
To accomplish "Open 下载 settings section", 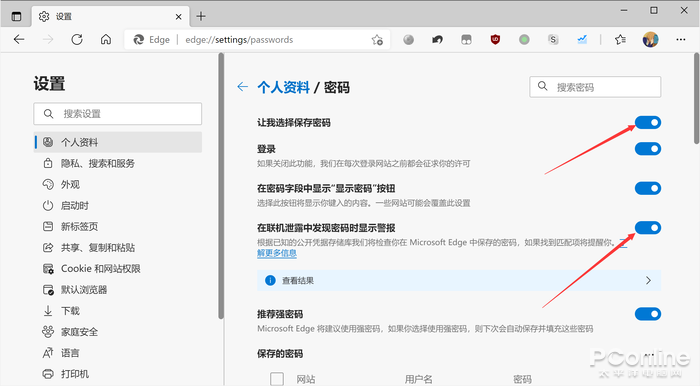I will pyautogui.click(x=61, y=311).
